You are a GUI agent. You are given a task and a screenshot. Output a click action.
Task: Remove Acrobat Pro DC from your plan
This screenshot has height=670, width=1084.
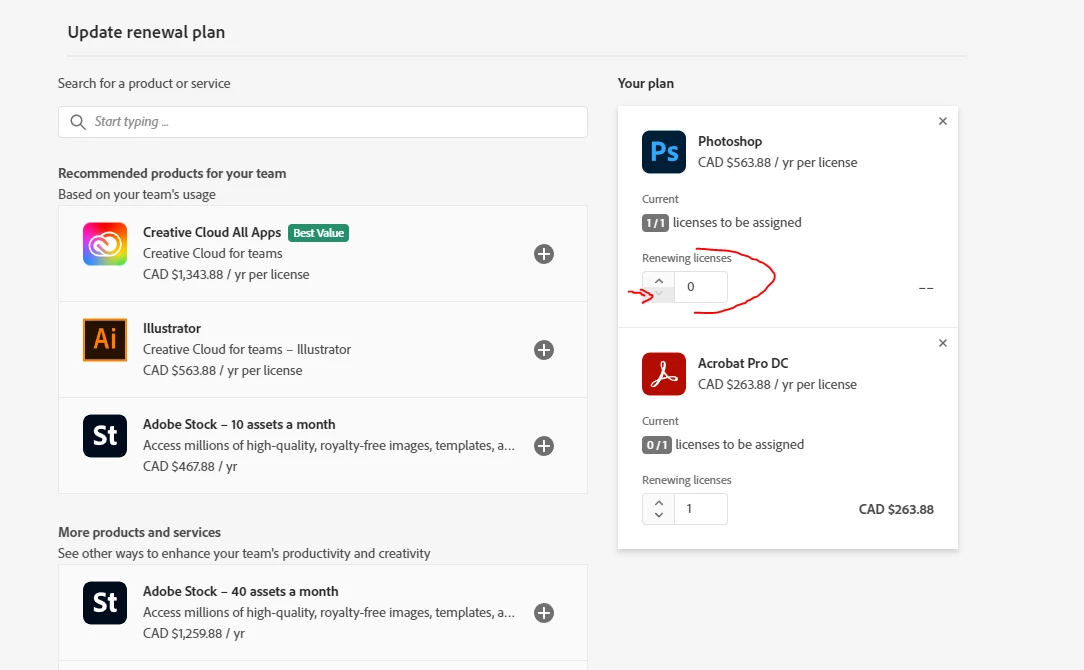click(942, 343)
